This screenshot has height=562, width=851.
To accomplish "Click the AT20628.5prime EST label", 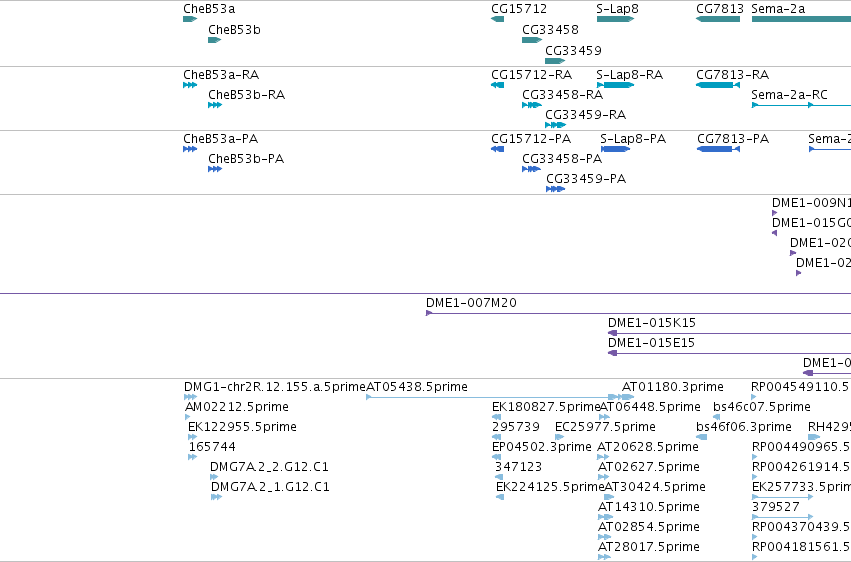I will tap(647, 447).
